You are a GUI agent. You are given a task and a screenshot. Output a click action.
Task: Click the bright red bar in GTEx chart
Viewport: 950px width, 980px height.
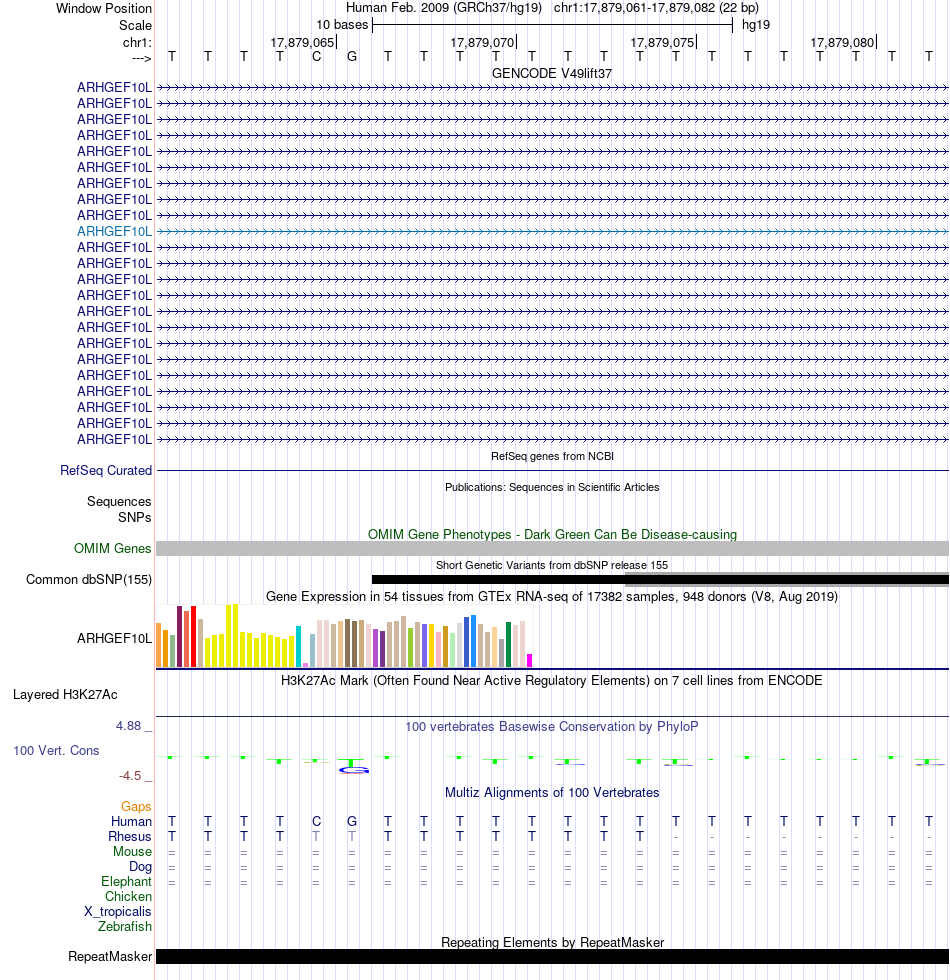point(194,636)
